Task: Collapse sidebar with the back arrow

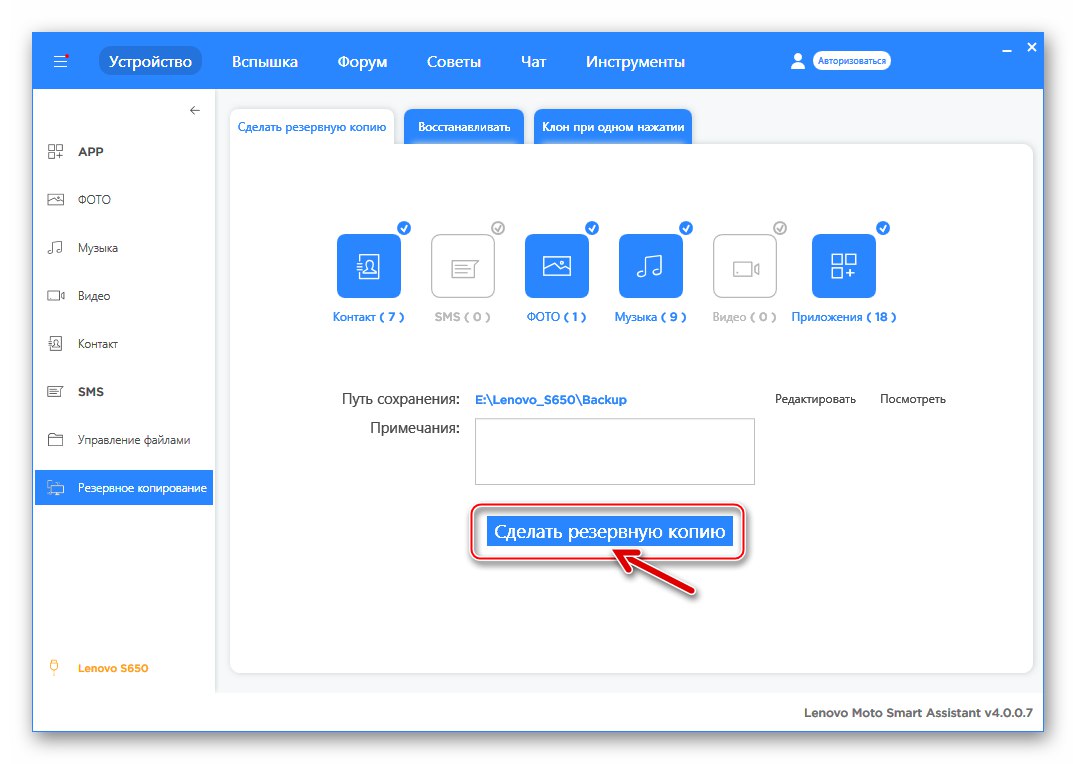Action: coord(195,110)
